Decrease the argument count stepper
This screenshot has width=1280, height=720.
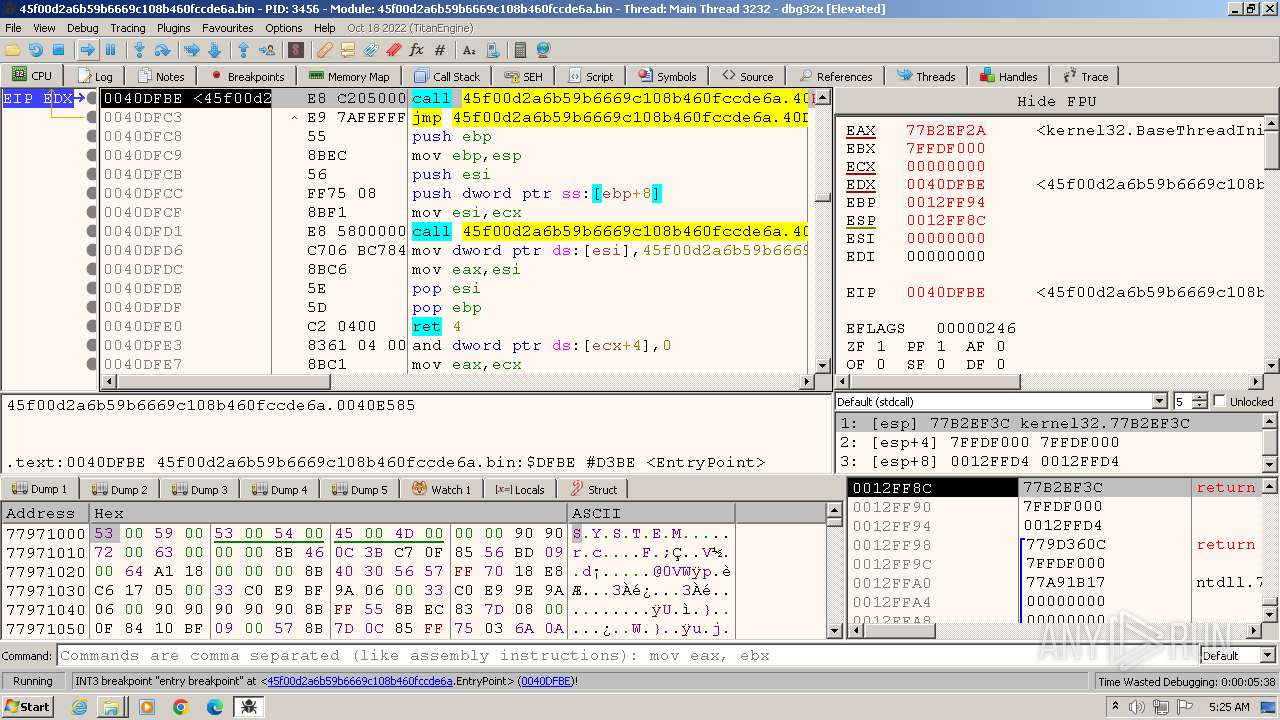(x=1200, y=405)
